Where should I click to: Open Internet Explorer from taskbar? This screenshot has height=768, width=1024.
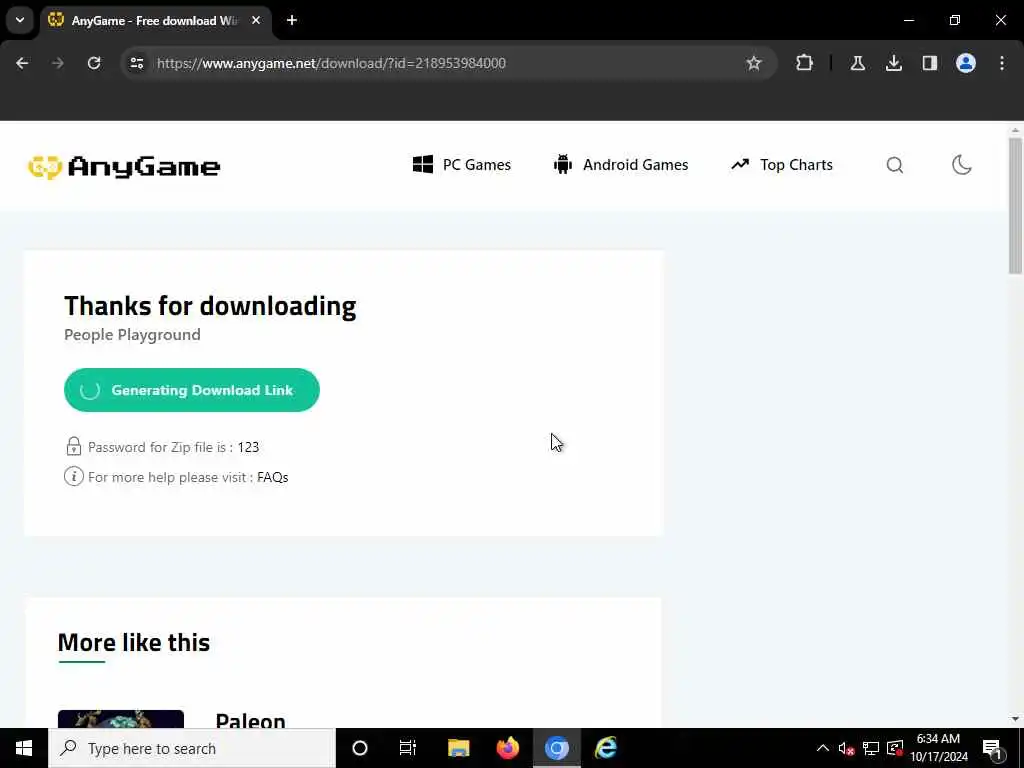[606, 748]
